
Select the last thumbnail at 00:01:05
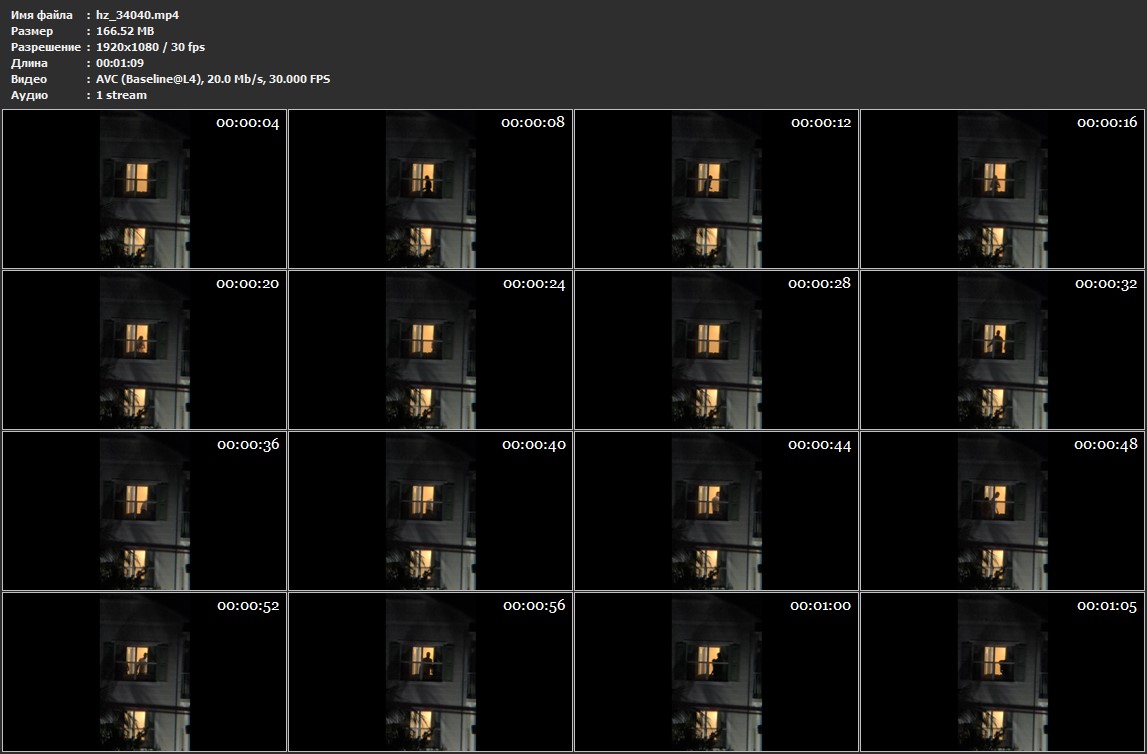pyautogui.click(x=1002, y=672)
